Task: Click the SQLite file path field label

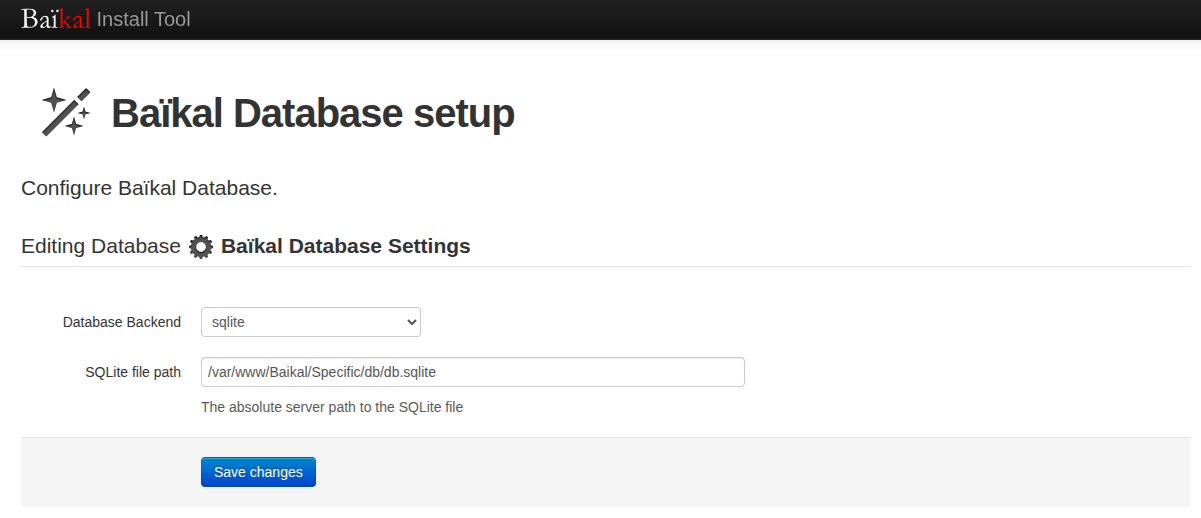Action: tap(133, 372)
